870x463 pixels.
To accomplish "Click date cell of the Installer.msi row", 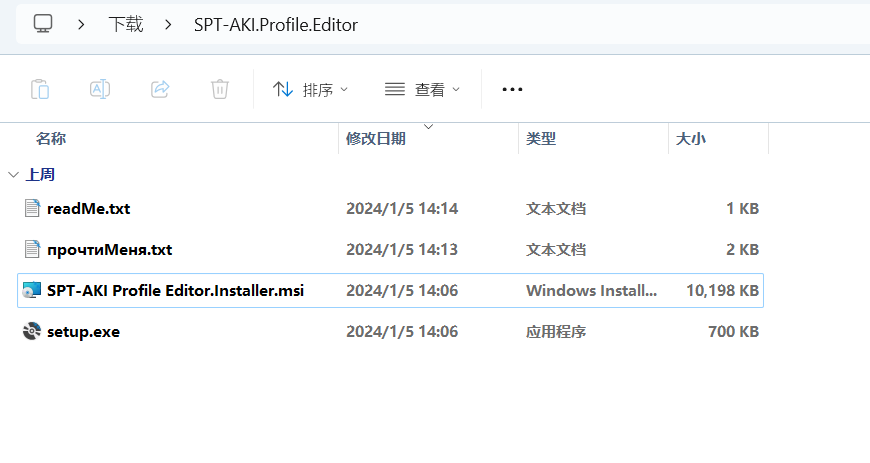I will click(x=402, y=290).
